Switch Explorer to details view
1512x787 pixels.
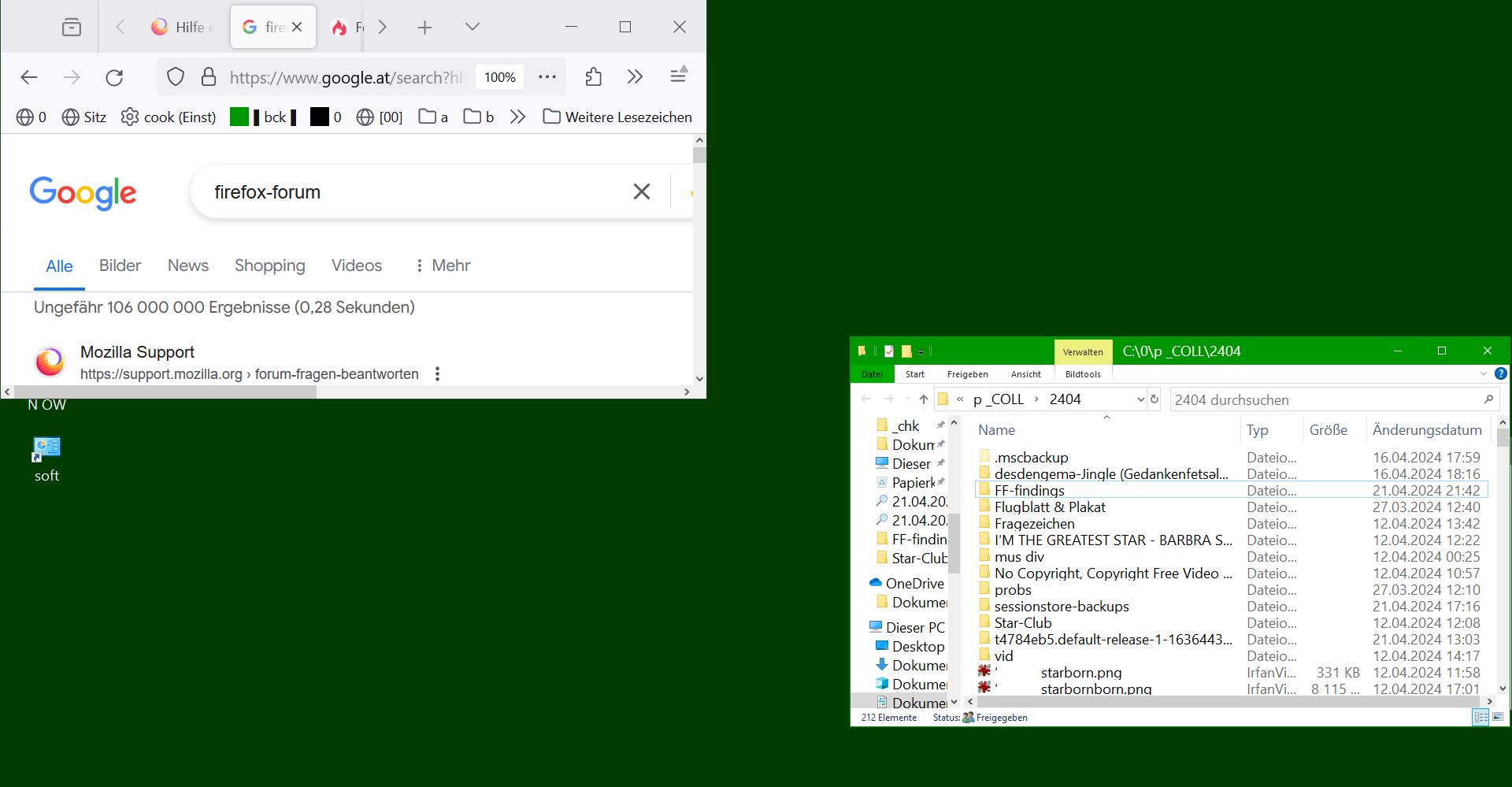click(x=1480, y=718)
